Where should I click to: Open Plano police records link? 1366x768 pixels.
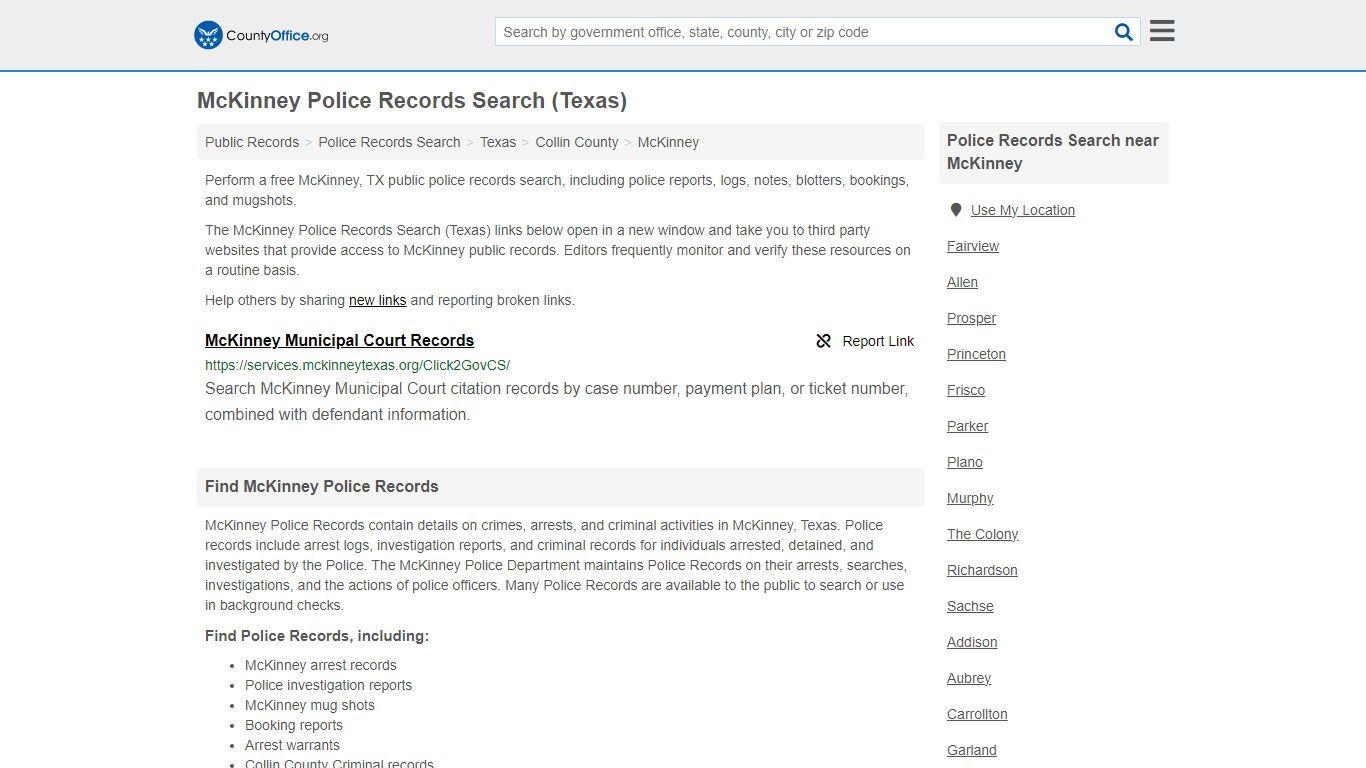coord(965,462)
